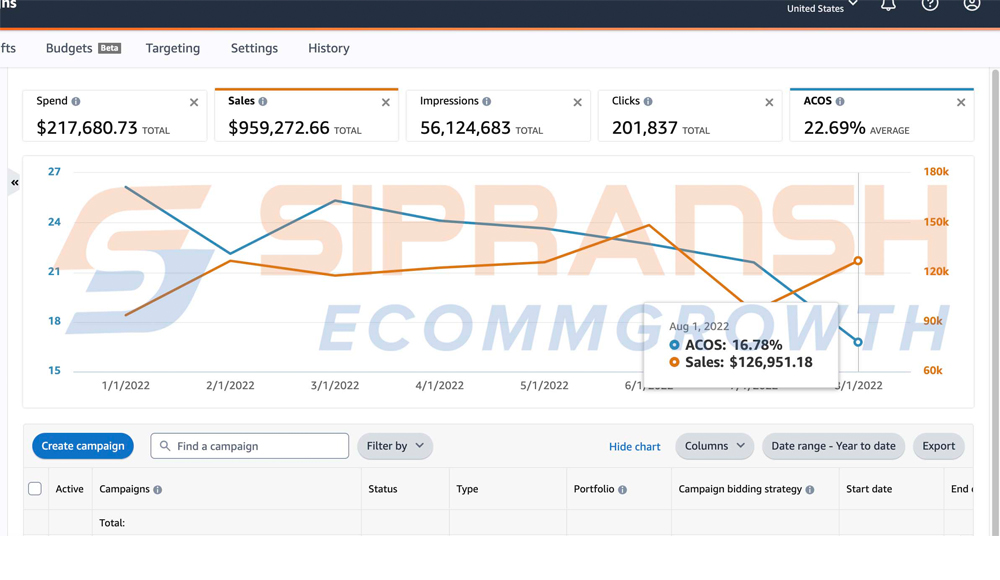
Task: Open the United States marketplace selector
Action: [x=822, y=8]
